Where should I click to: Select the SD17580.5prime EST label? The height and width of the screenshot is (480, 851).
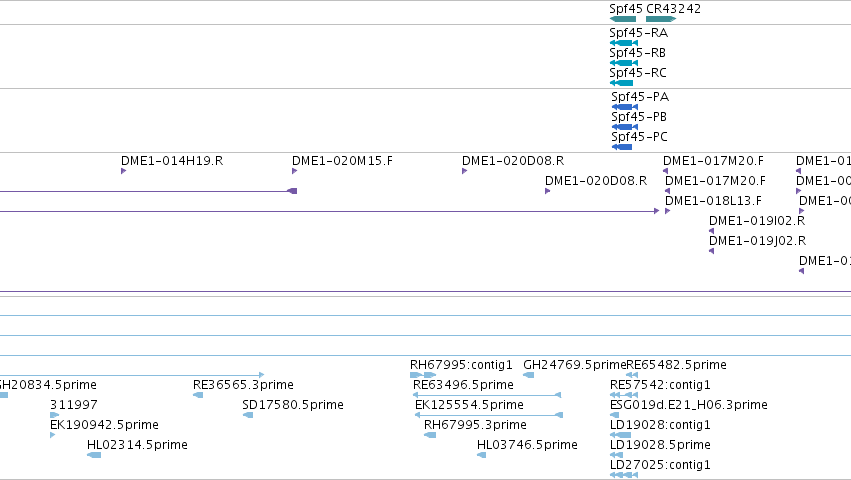pos(293,405)
